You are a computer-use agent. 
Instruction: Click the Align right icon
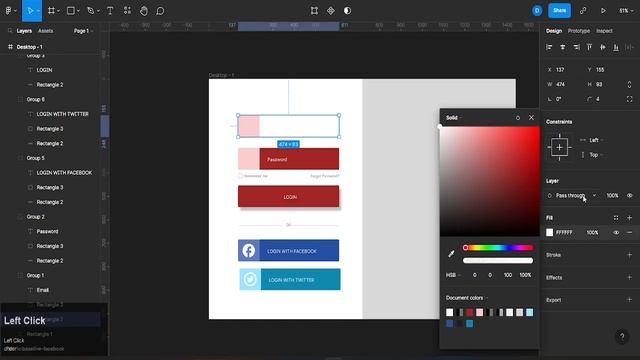point(576,47)
